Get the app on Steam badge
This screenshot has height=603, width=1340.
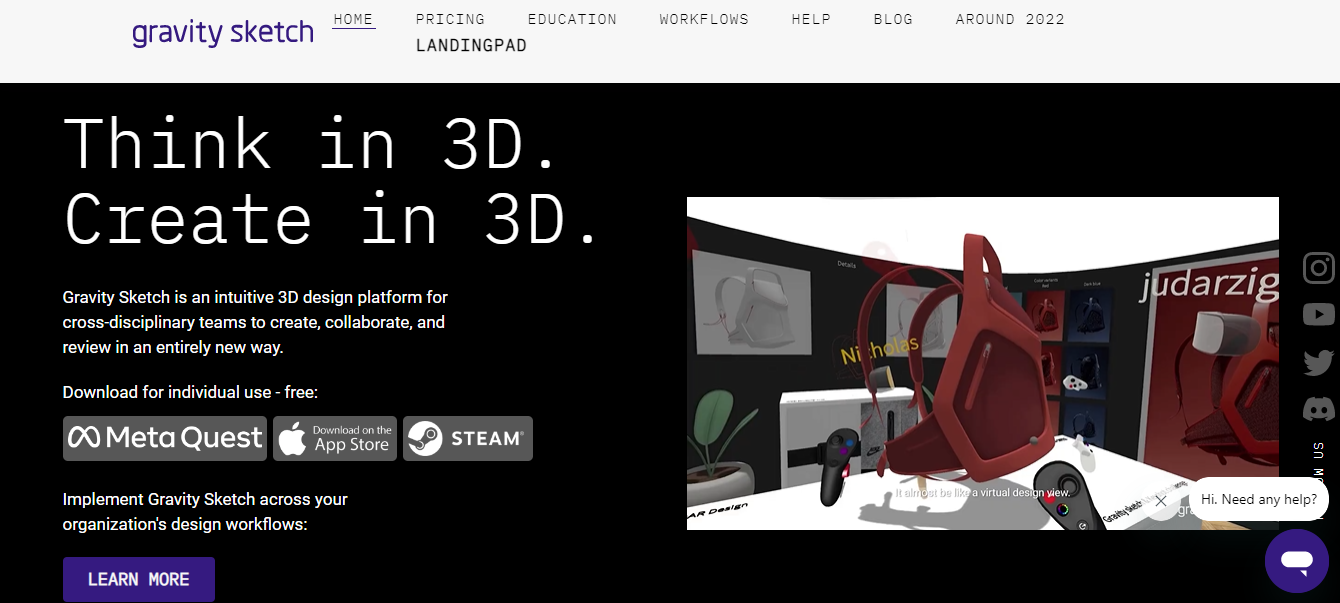pyautogui.click(x=468, y=438)
